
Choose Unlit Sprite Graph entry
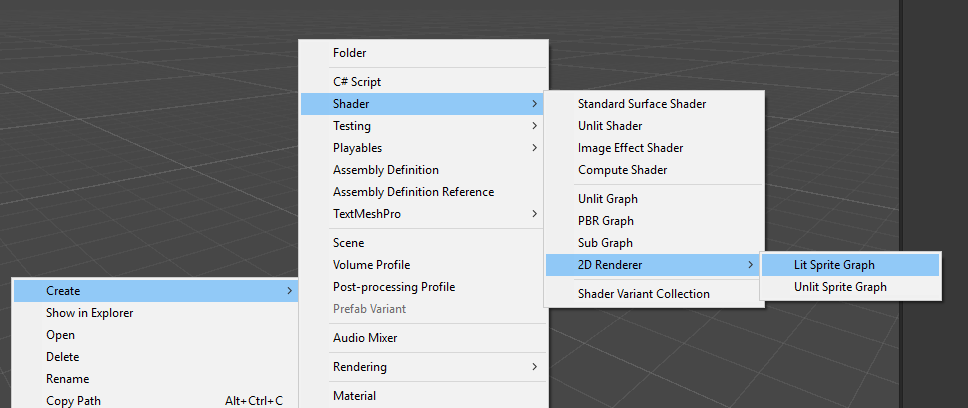tap(840, 287)
